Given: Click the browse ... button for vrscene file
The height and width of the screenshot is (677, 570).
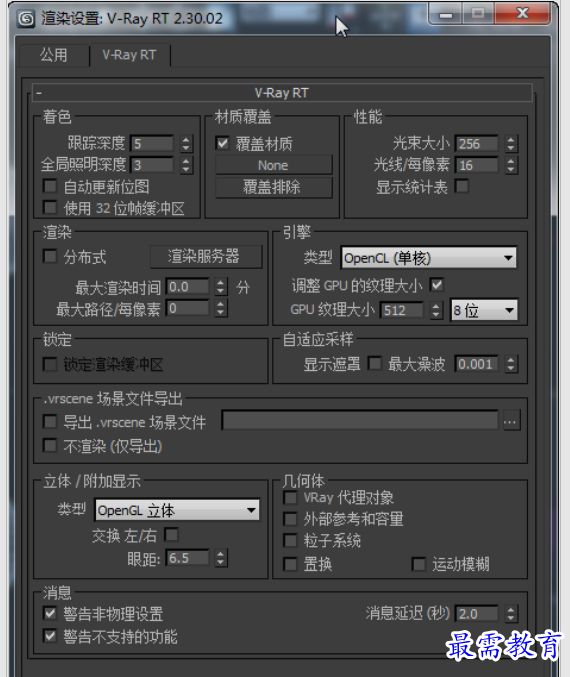Looking at the screenshot, I should pyautogui.click(x=510, y=421).
